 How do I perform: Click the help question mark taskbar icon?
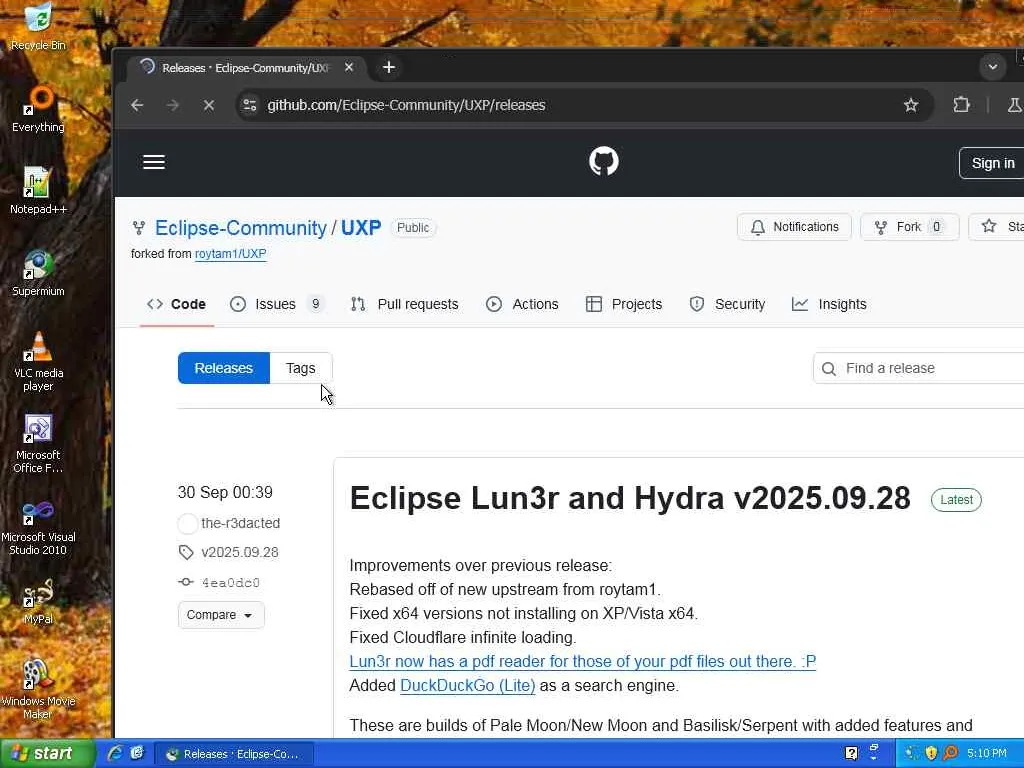851,754
